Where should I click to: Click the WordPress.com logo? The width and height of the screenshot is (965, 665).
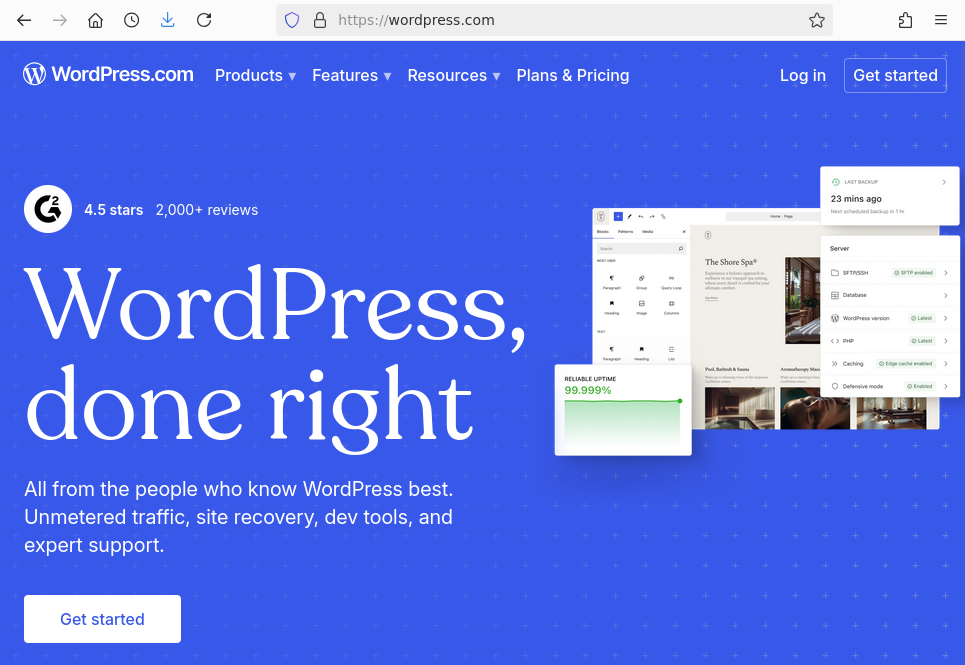109,75
